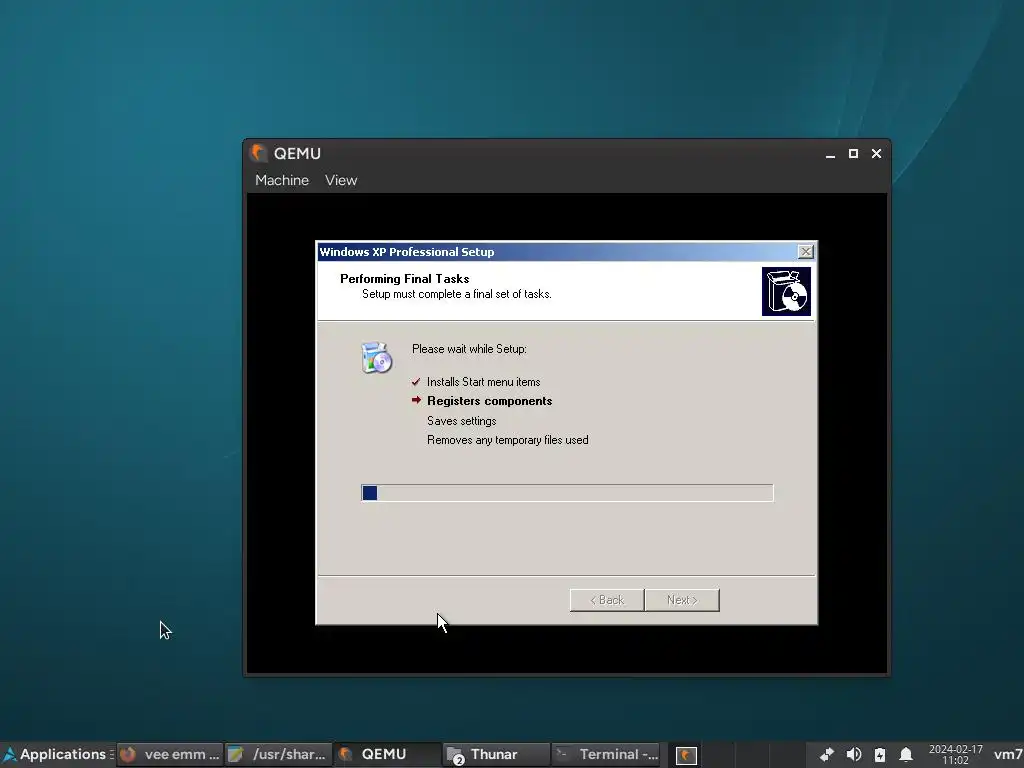Image resolution: width=1024 pixels, height=768 pixels.
Task: Open the View menu in QEMU
Action: pyautogui.click(x=341, y=180)
